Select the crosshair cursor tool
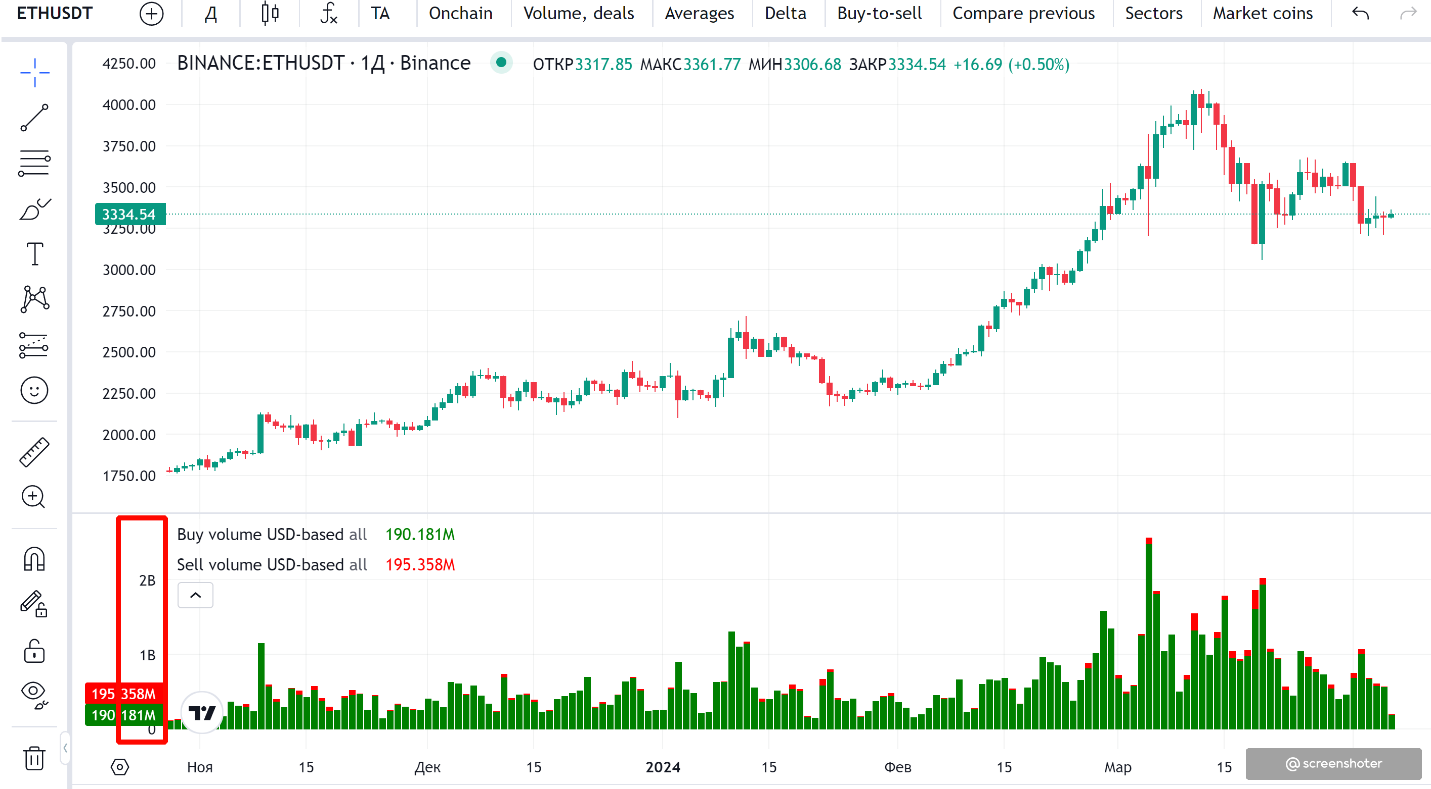Image resolution: width=1431 pixels, height=789 pixels. (35, 71)
